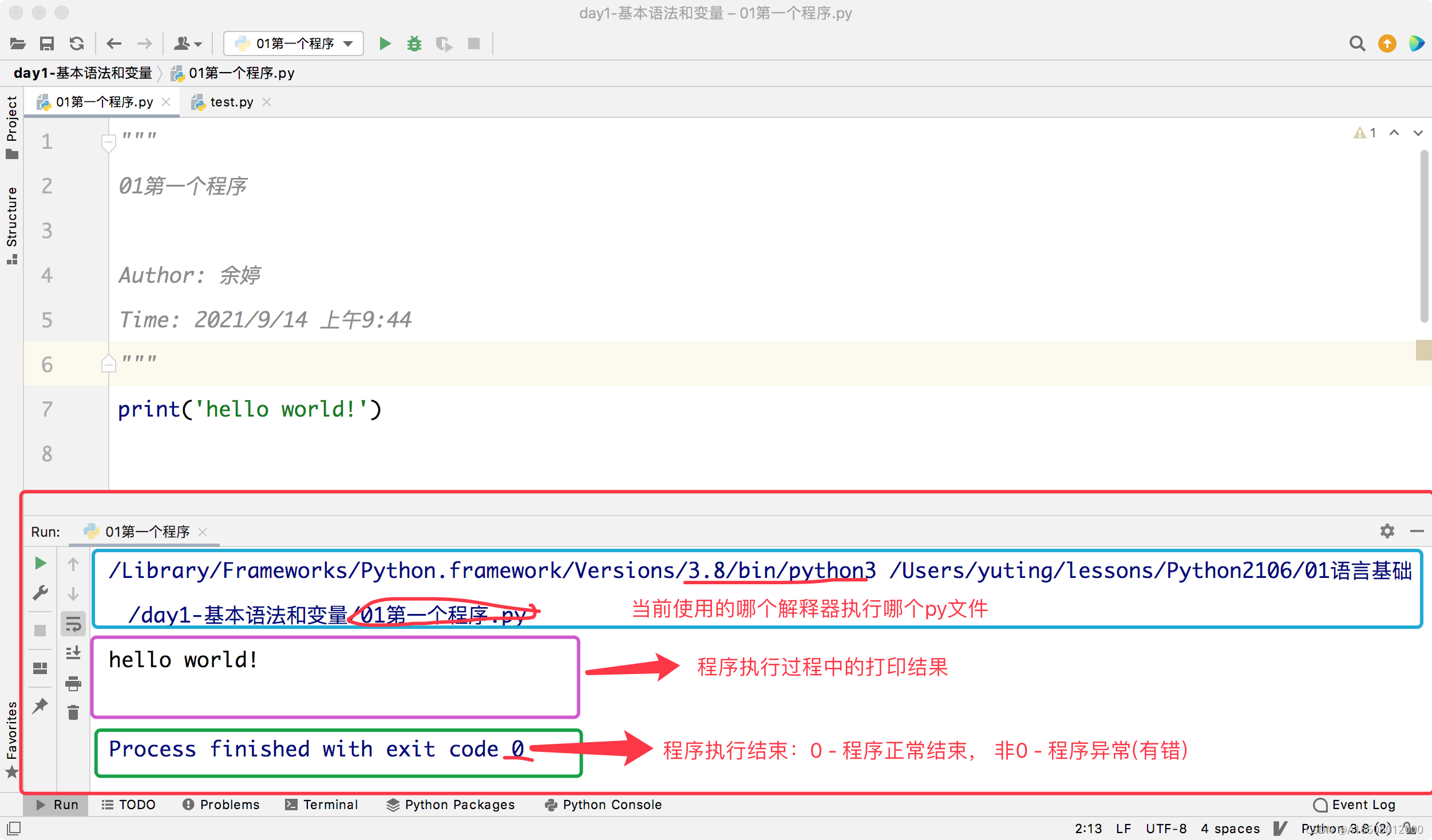Open the run configuration dropdown 01第一个程序

pos(294,43)
